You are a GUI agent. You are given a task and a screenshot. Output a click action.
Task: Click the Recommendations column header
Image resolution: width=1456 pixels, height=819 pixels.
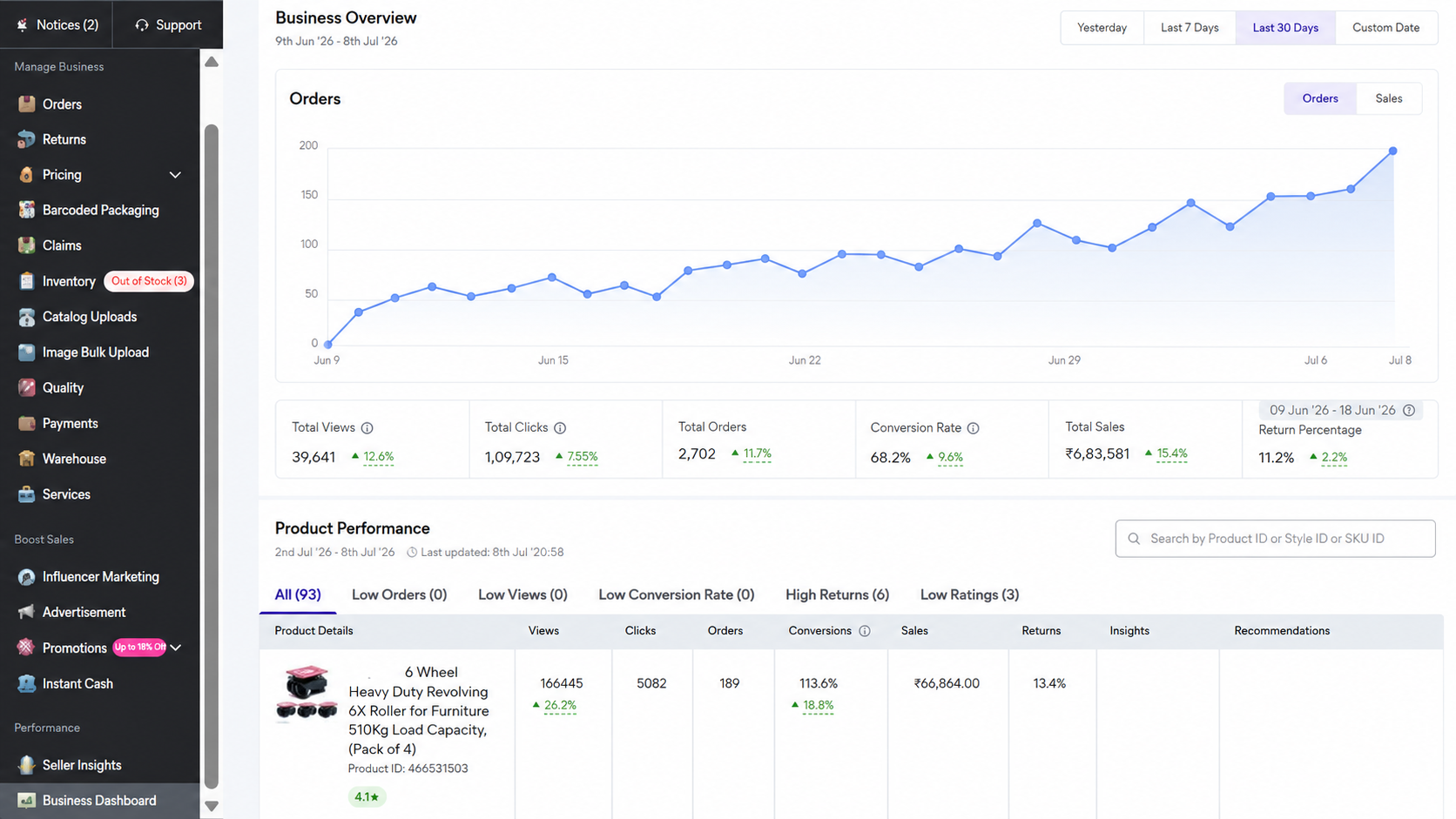[x=1282, y=631]
